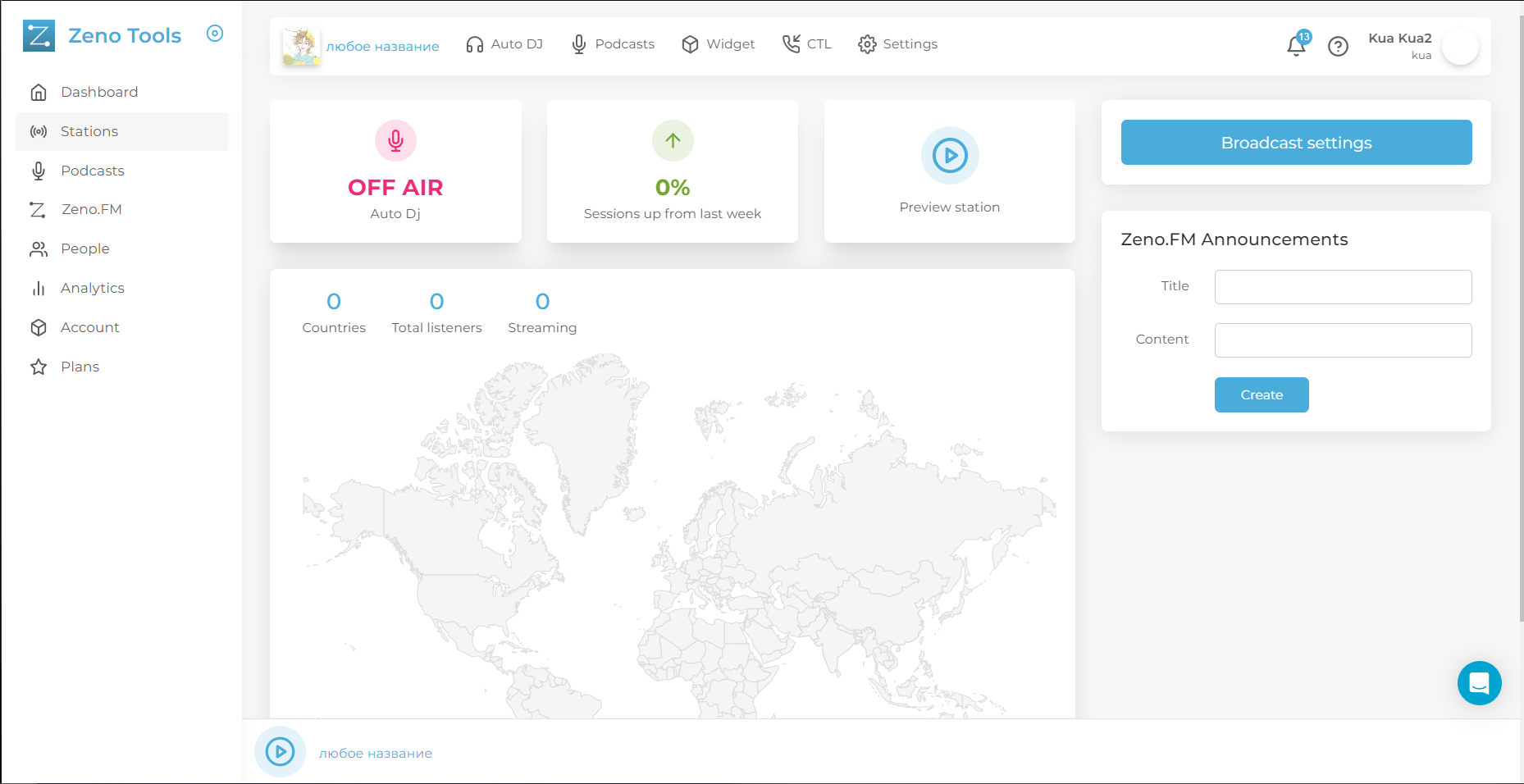Click the Streaming count value

[542, 302]
